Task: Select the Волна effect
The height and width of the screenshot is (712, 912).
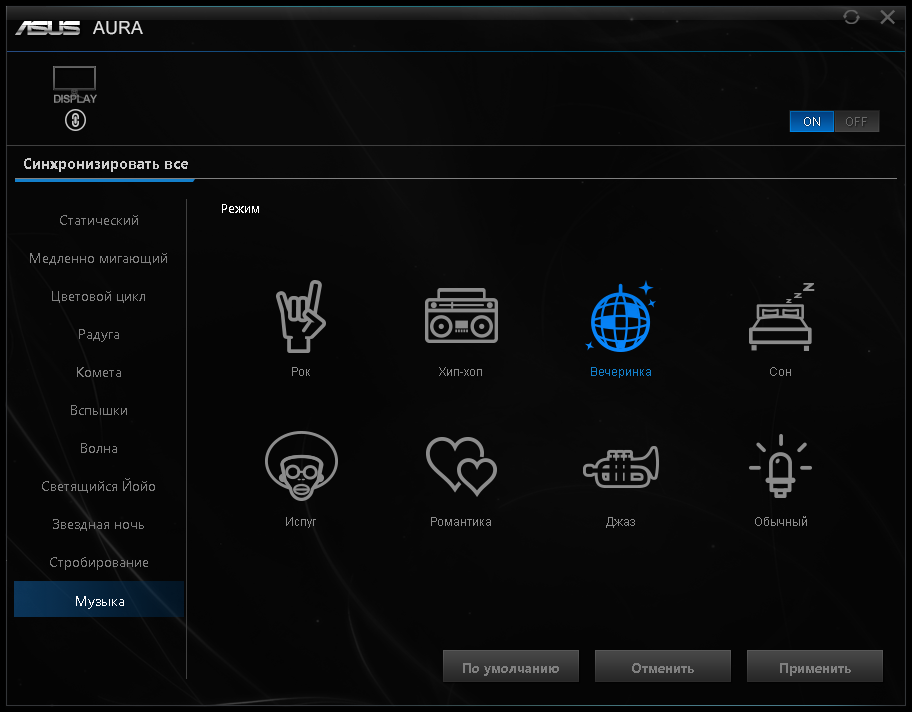Action: tap(99, 448)
